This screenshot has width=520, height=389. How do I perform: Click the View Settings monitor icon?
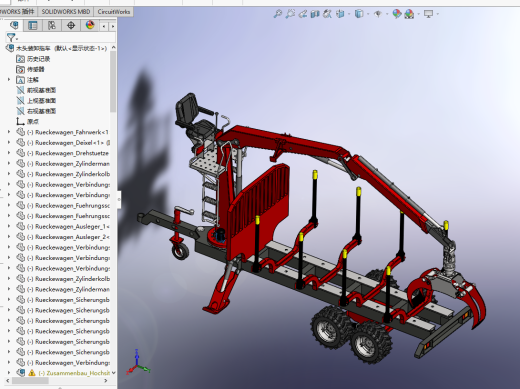pyautogui.click(x=428, y=14)
